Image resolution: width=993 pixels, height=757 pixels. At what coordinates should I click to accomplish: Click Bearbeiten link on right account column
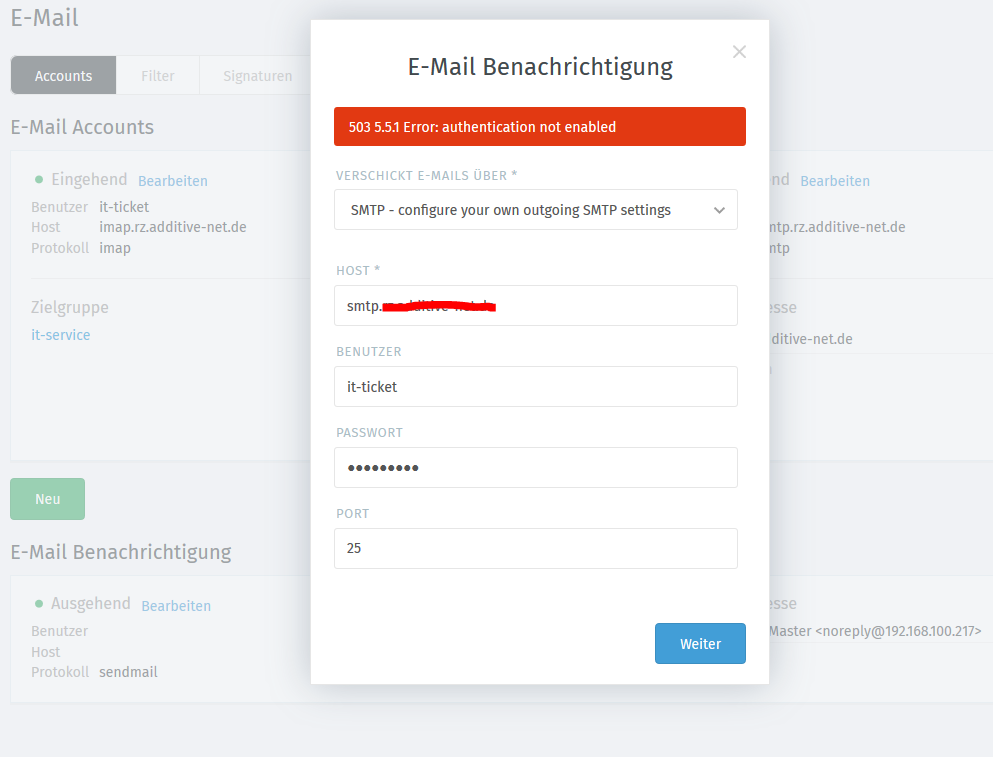tap(835, 181)
